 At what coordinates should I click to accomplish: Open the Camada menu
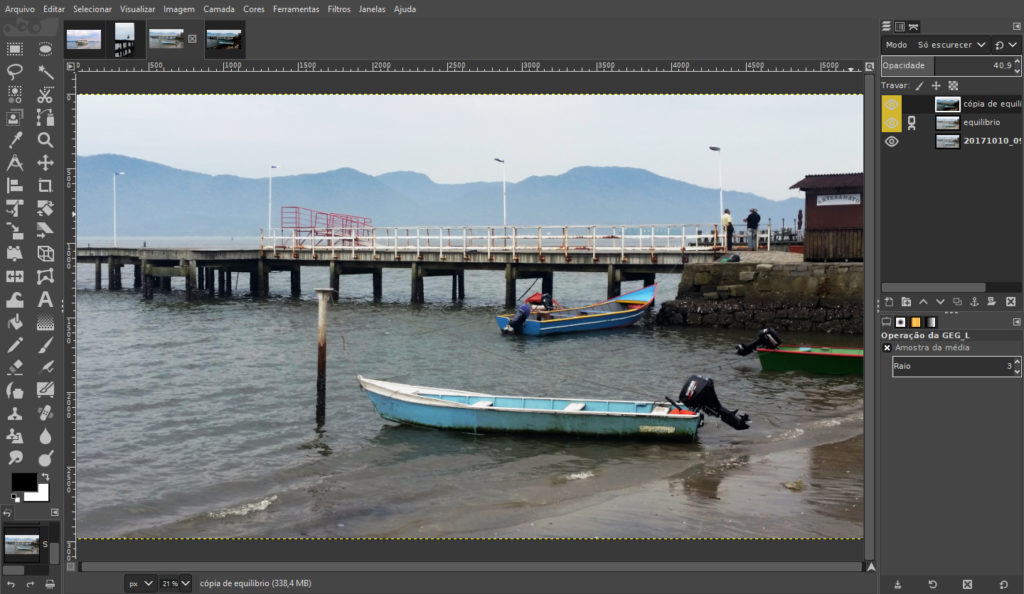[219, 9]
